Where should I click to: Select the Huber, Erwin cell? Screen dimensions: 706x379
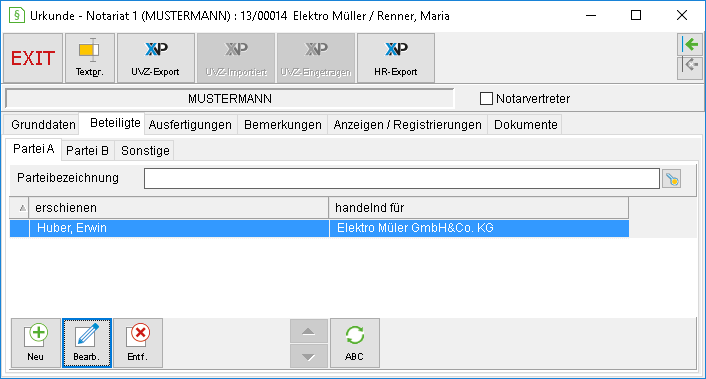pyautogui.click(x=179, y=228)
